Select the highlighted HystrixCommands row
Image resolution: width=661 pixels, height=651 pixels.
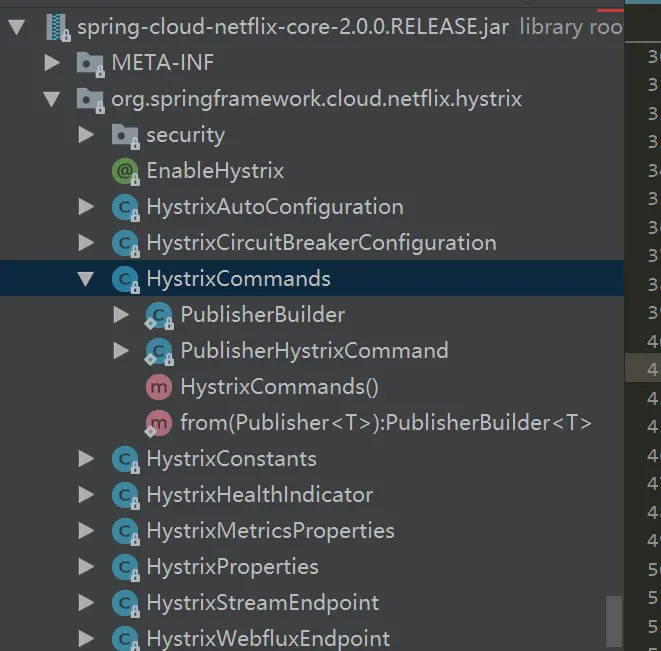[312, 278]
